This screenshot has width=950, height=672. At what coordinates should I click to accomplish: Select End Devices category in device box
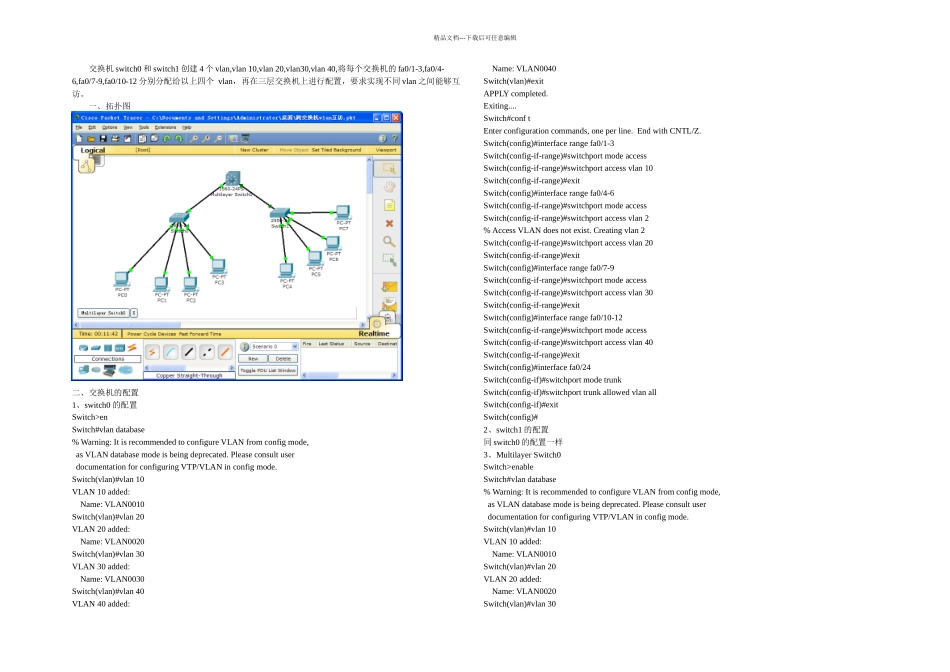tap(84, 370)
